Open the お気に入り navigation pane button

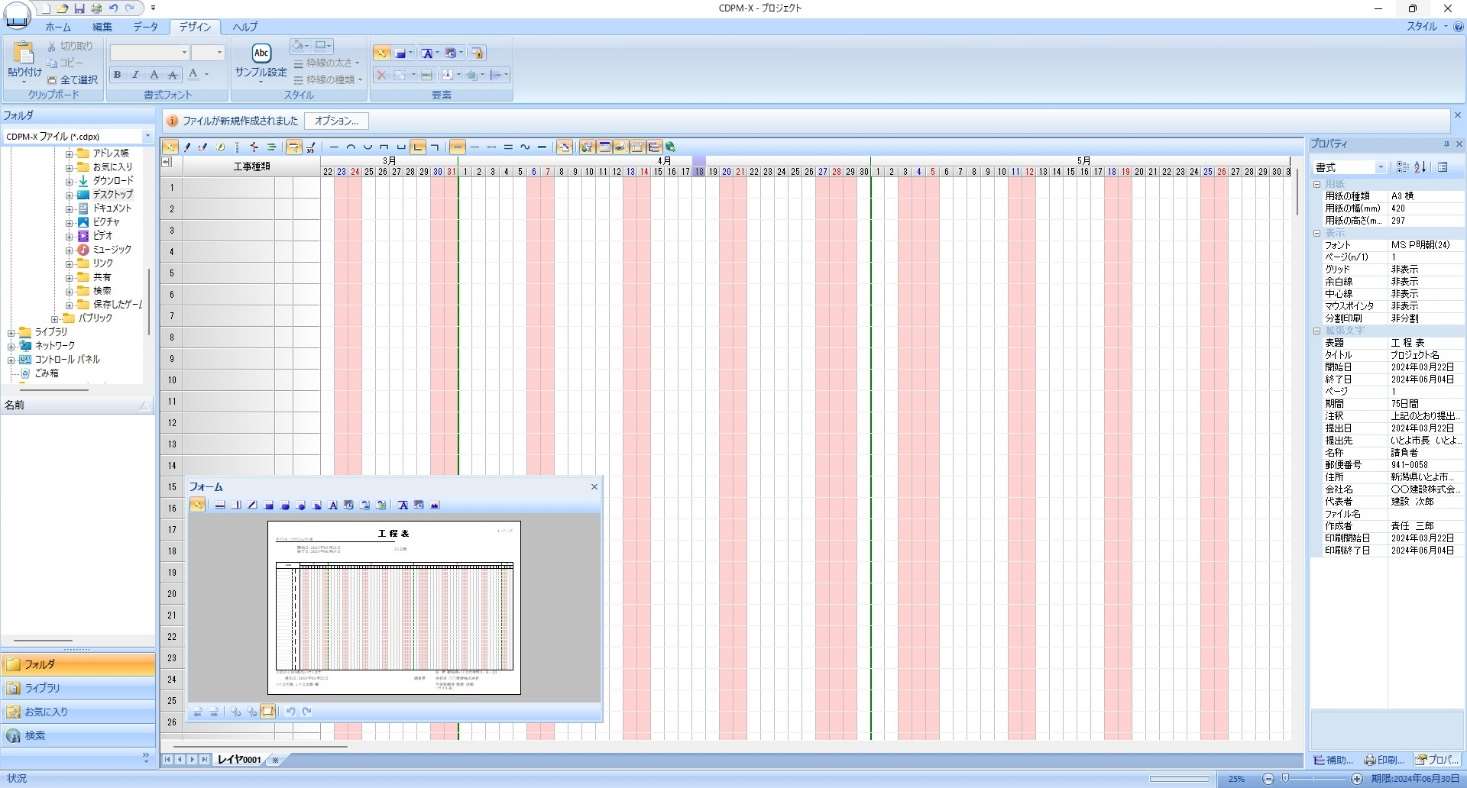pos(78,712)
